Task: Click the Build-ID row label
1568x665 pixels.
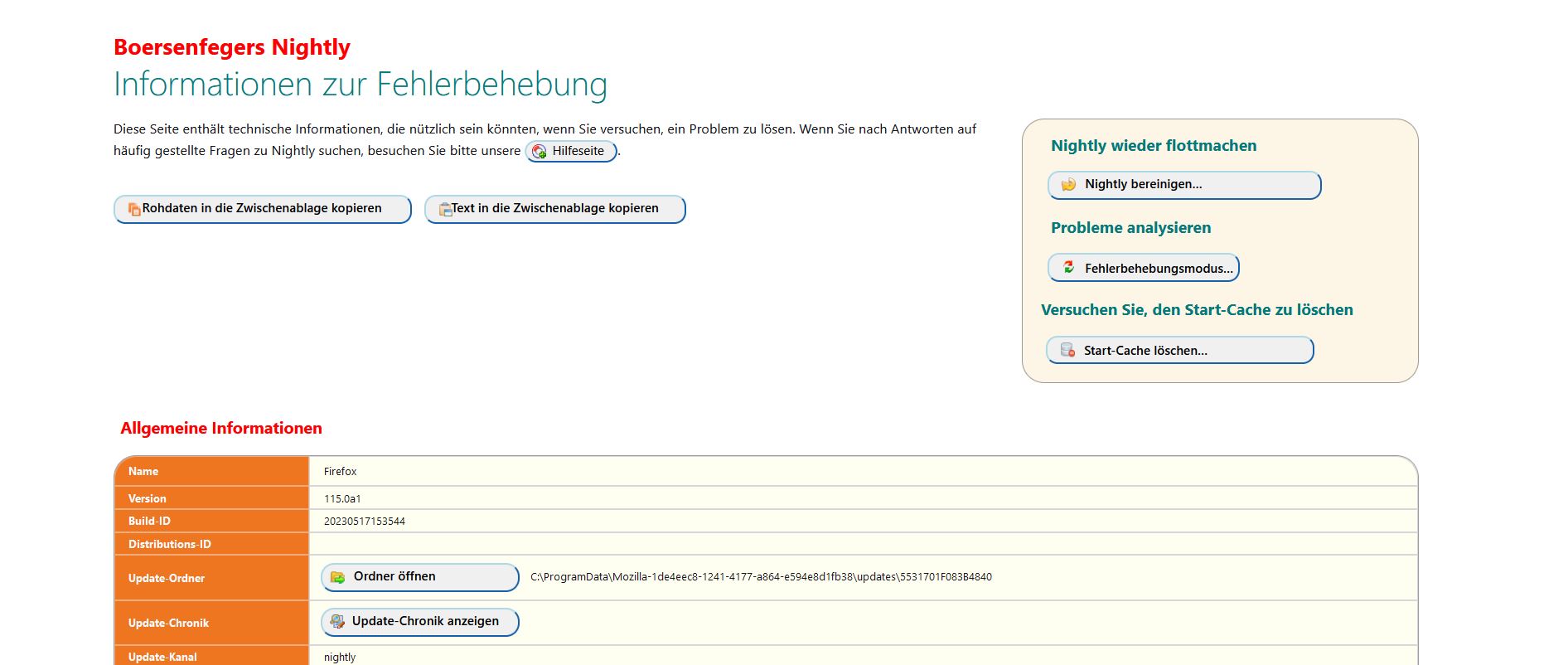Action: point(149,521)
